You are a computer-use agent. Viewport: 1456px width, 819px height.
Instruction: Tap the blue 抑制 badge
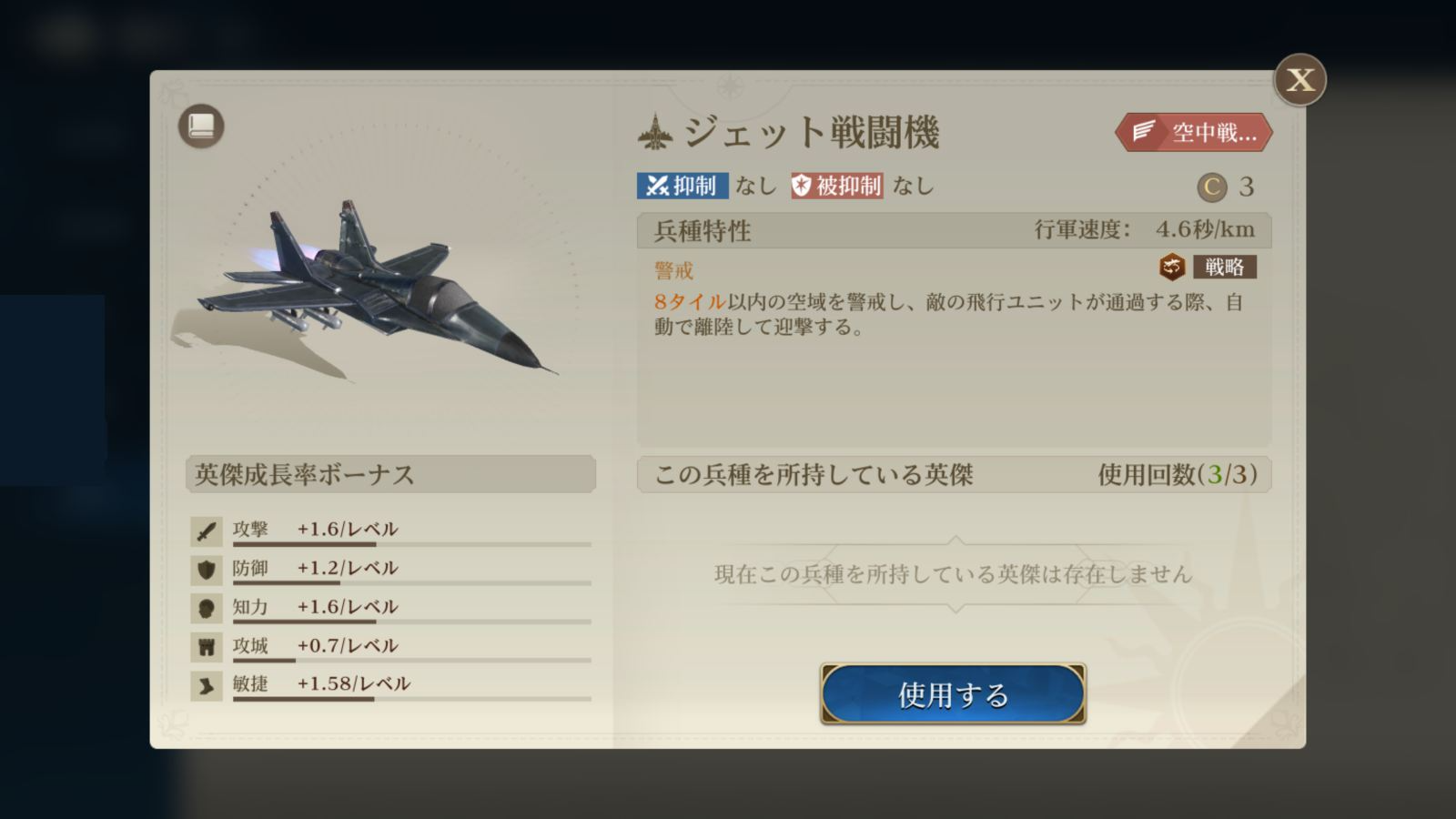click(x=682, y=186)
